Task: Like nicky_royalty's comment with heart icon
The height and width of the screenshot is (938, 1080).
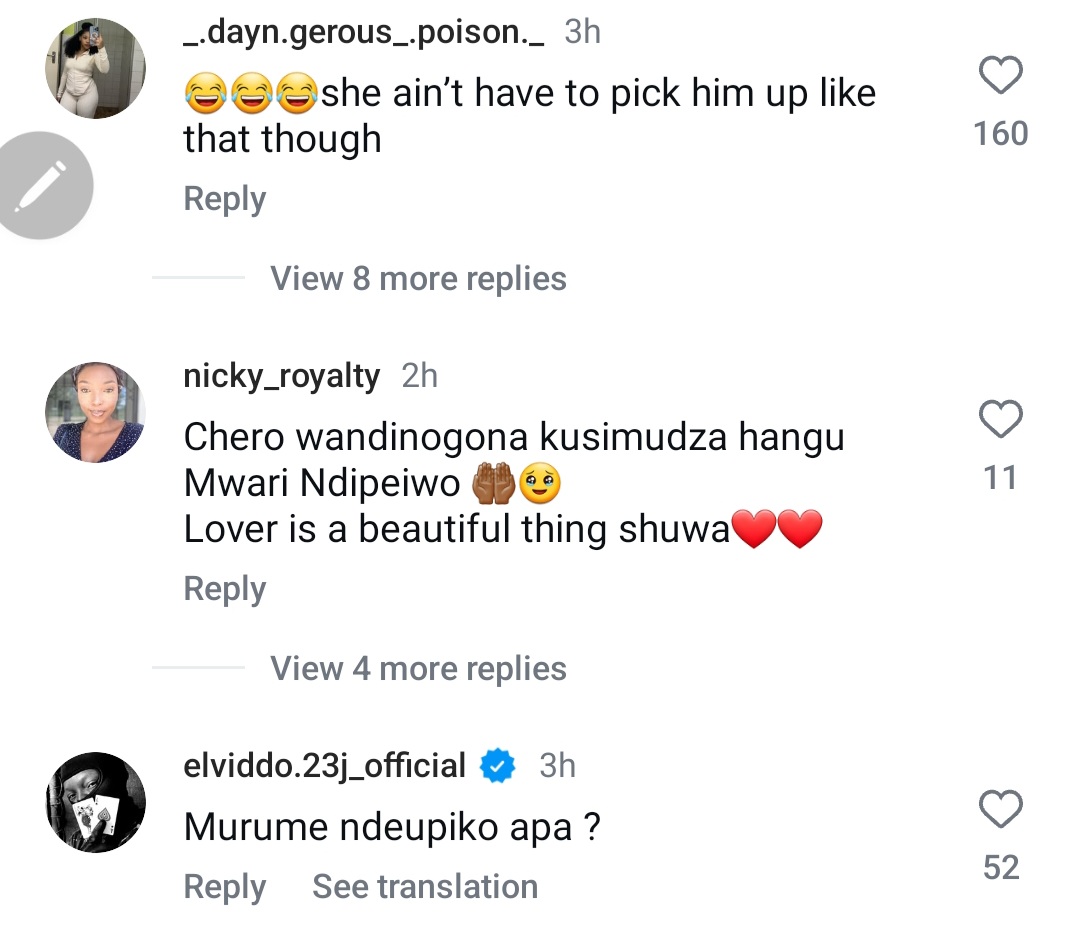Action: pos(1000,421)
